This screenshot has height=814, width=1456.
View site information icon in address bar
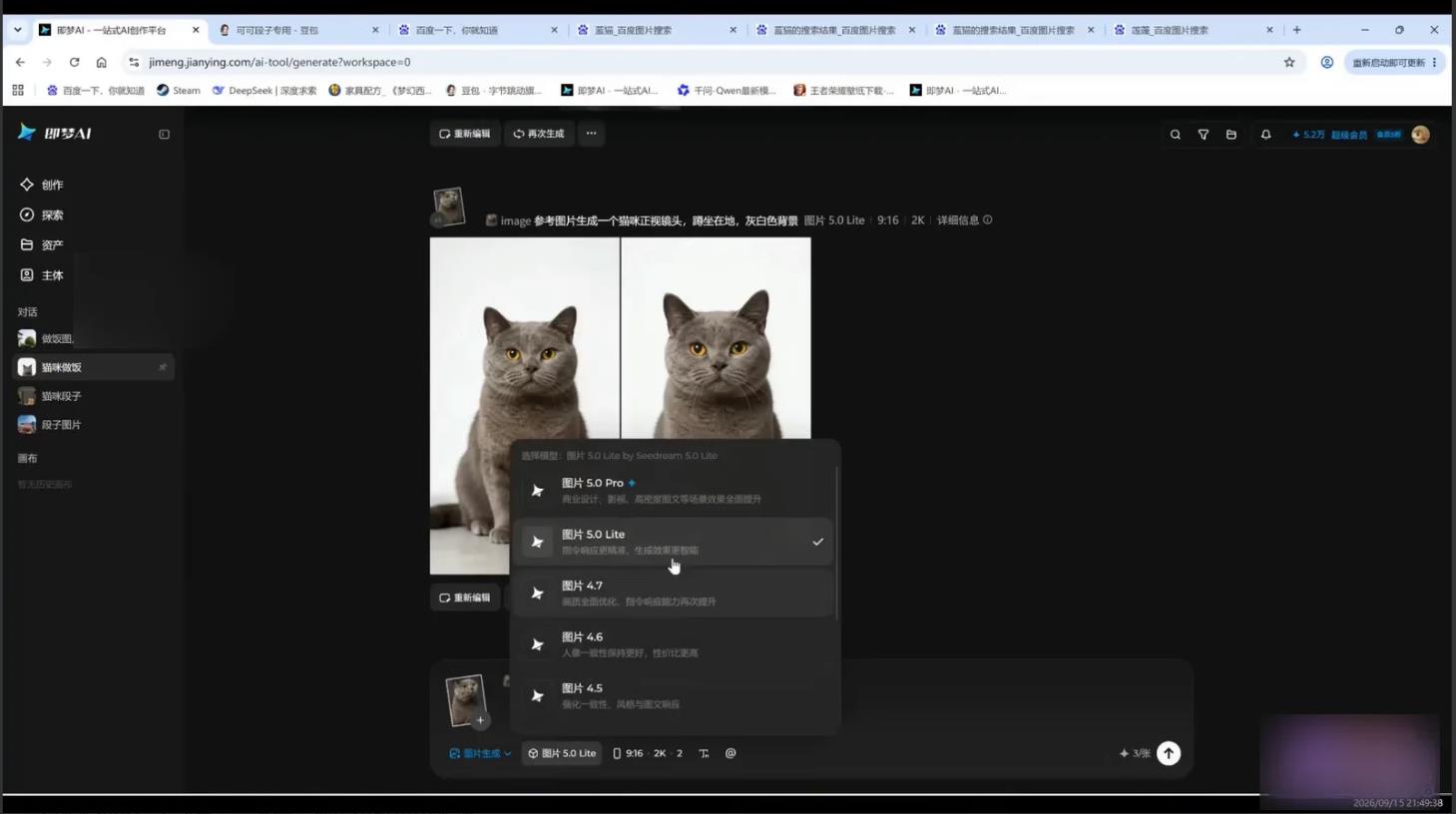pyautogui.click(x=134, y=62)
